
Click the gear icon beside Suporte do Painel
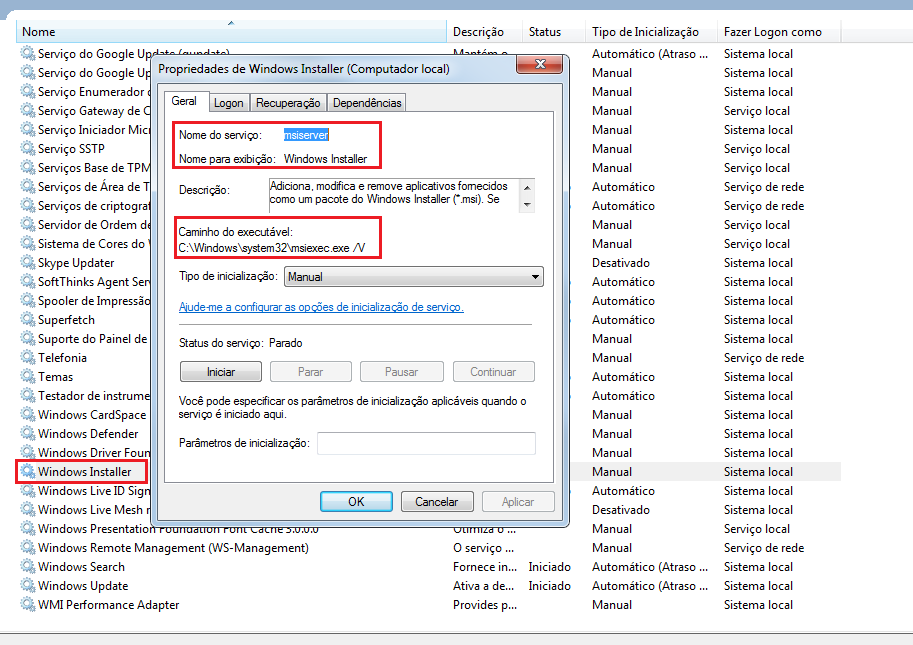tap(27, 339)
